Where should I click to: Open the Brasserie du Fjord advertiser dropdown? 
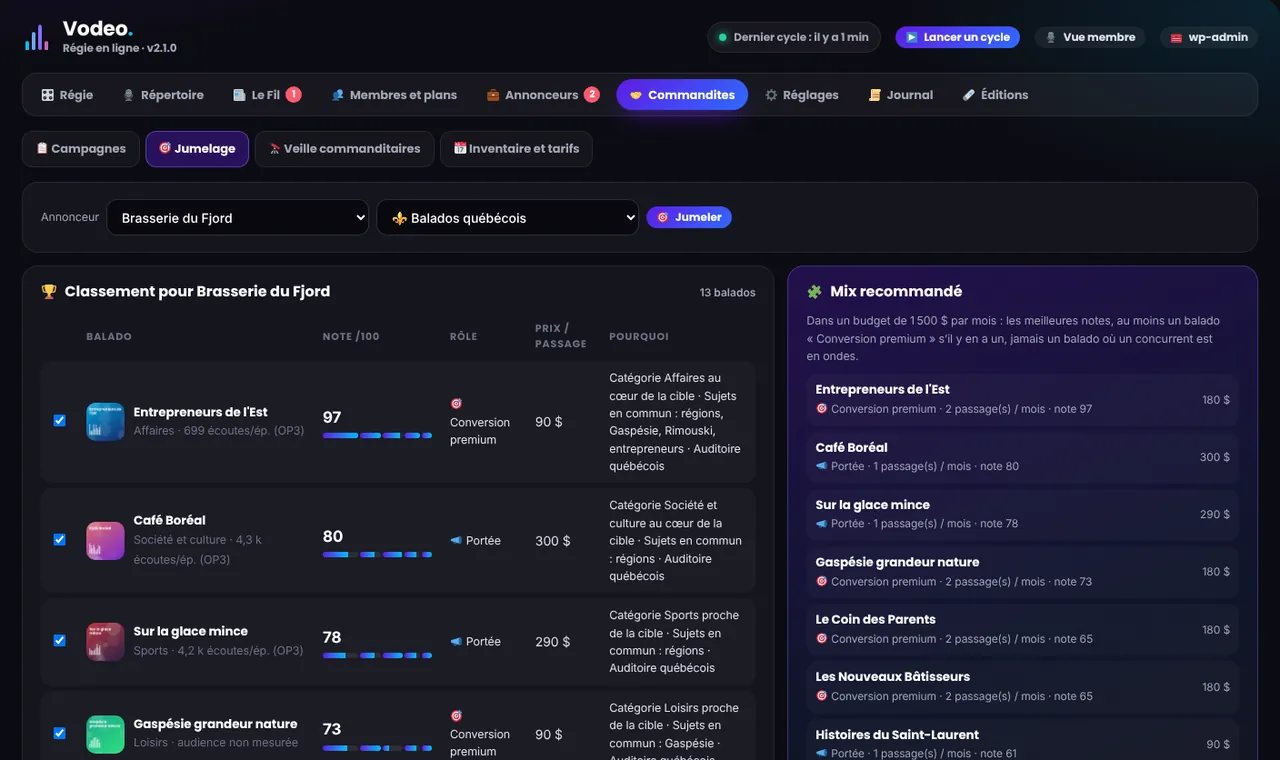pyautogui.click(x=238, y=218)
